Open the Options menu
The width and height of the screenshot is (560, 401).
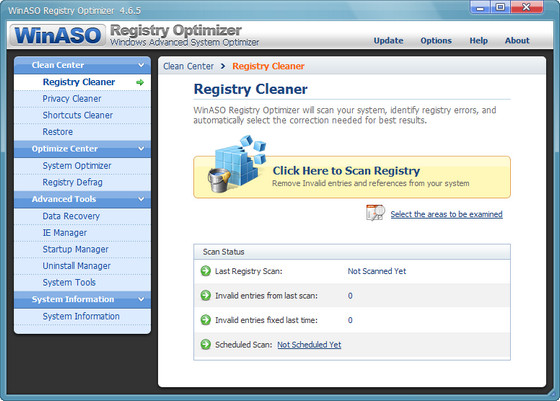coord(436,41)
